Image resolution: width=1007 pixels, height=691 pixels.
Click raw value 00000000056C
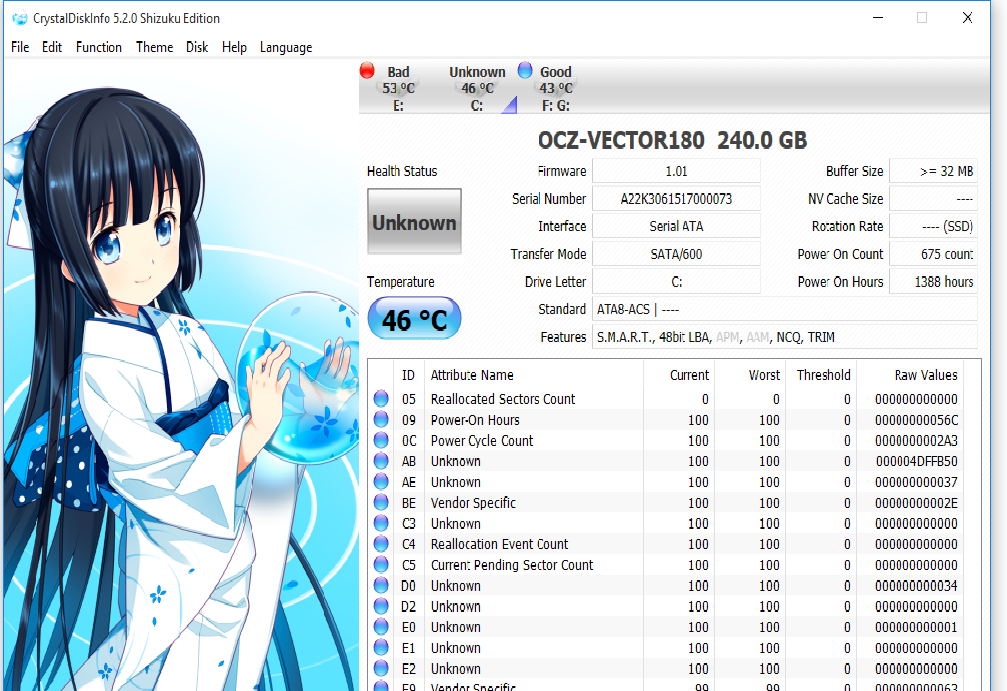coord(916,420)
